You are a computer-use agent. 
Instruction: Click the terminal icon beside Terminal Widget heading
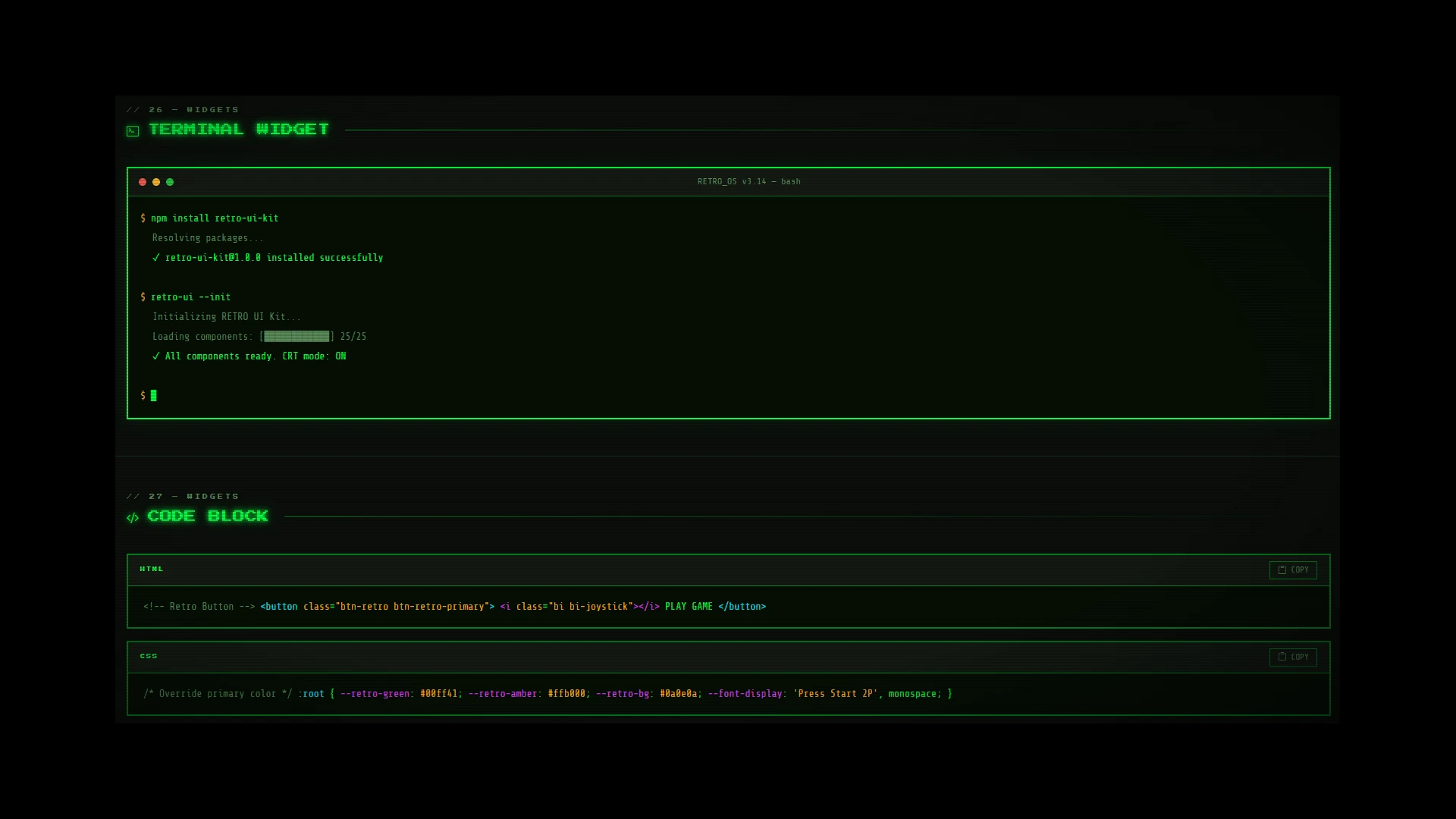point(133,131)
